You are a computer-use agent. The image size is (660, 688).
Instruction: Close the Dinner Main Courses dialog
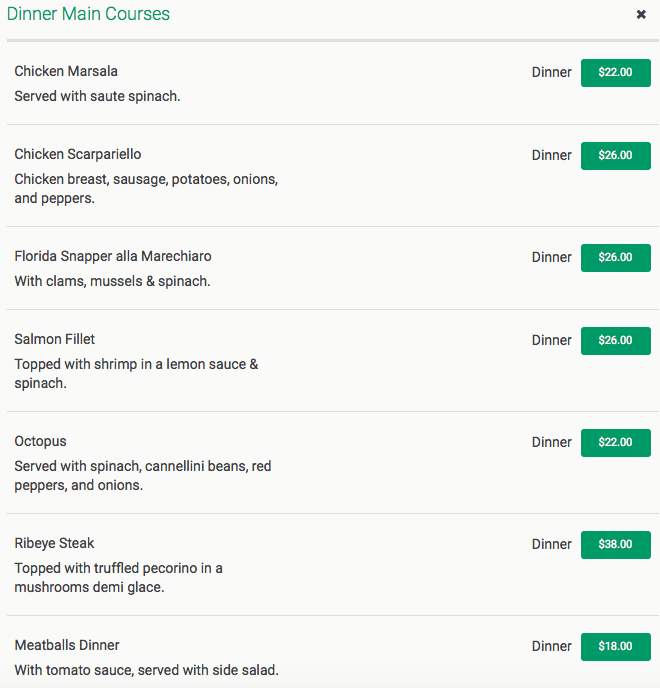point(641,14)
